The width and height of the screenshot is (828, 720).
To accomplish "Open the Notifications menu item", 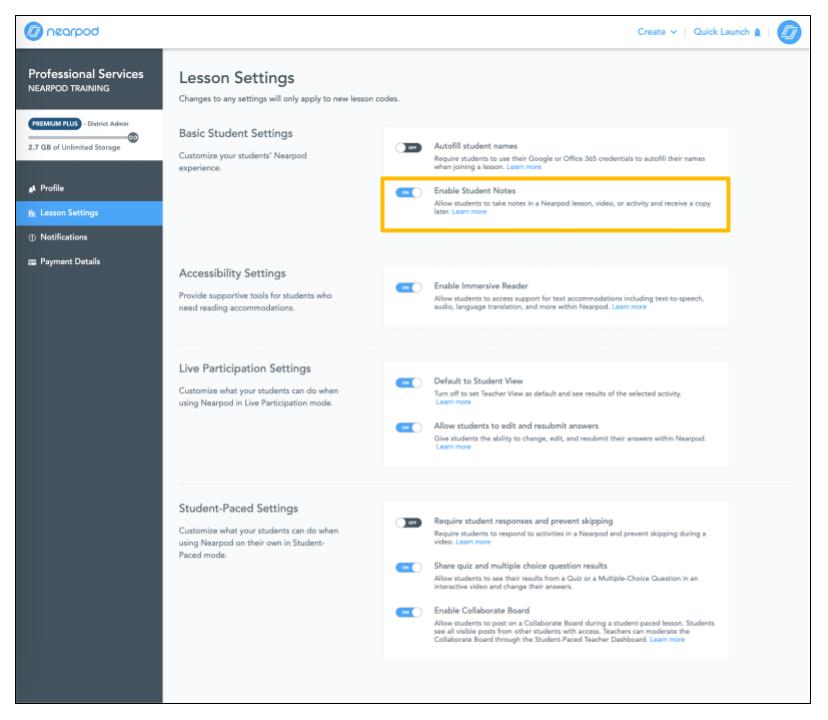I will pos(63,237).
